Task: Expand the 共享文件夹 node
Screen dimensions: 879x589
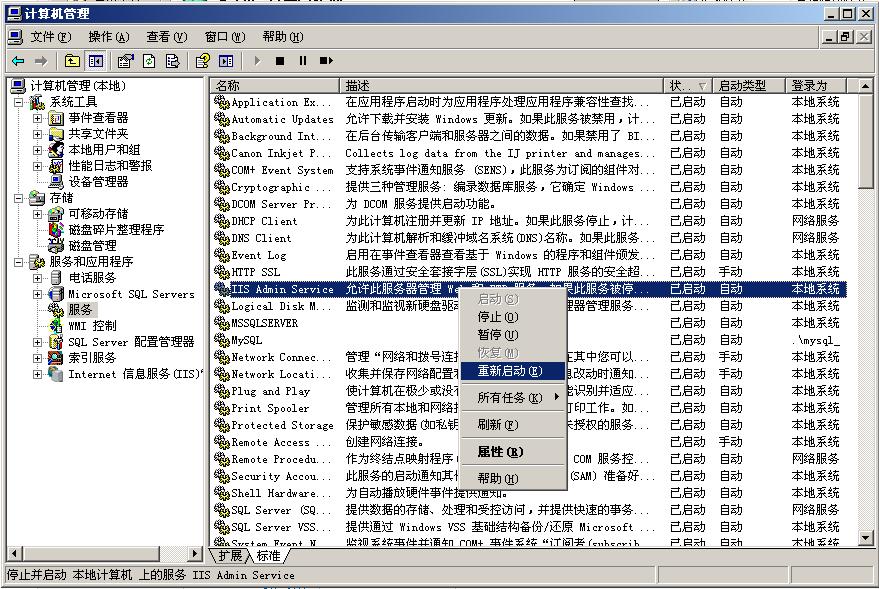Action: tap(38, 134)
